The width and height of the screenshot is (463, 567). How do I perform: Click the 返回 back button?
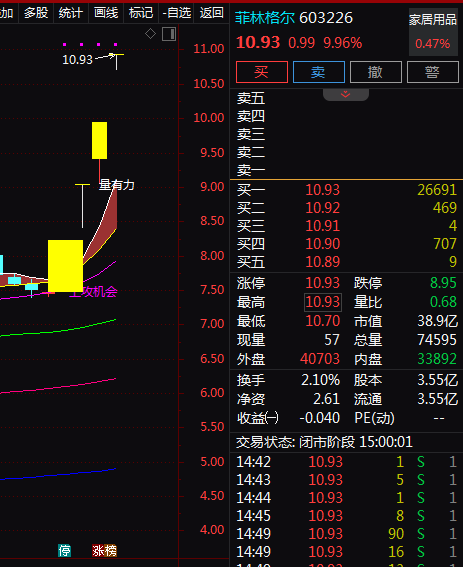point(212,13)
